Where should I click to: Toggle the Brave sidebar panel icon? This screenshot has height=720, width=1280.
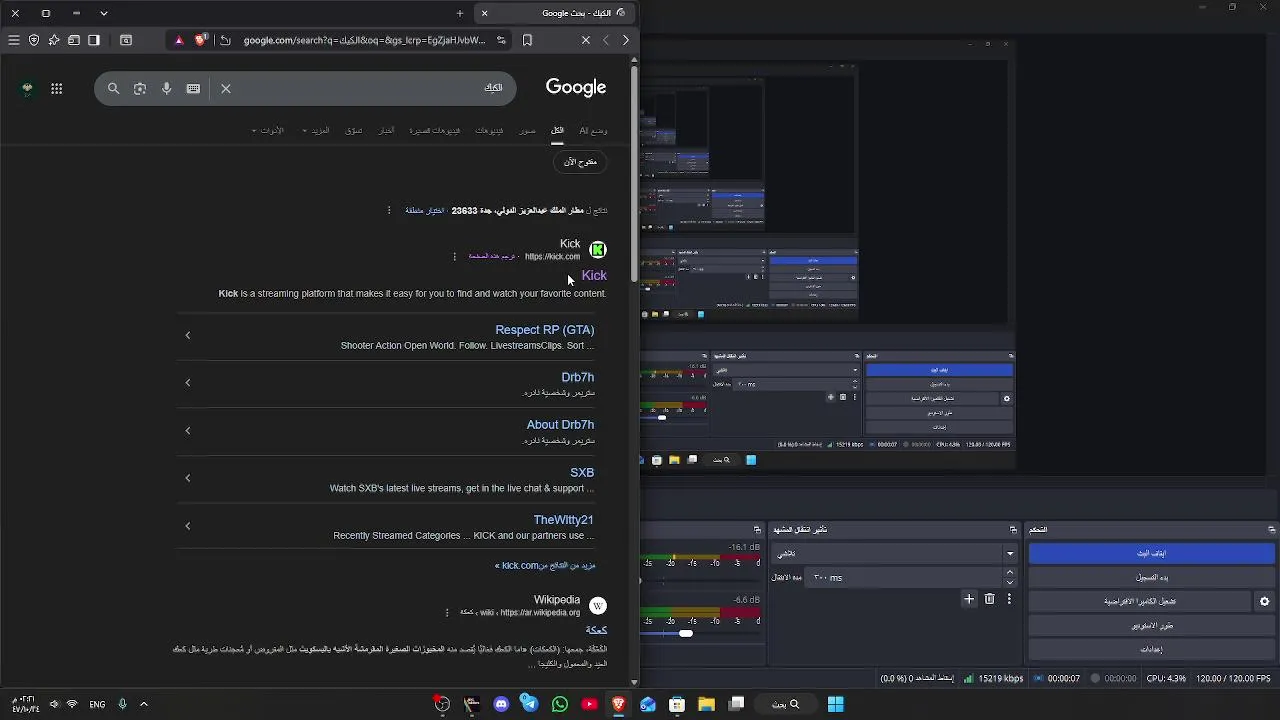(94, 40)
